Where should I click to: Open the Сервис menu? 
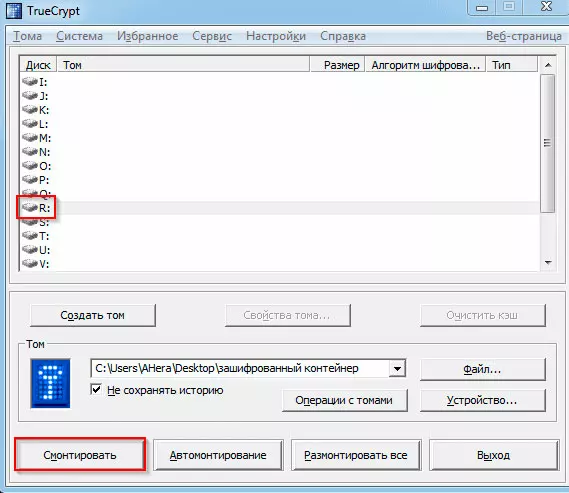[x=212, y=36]
